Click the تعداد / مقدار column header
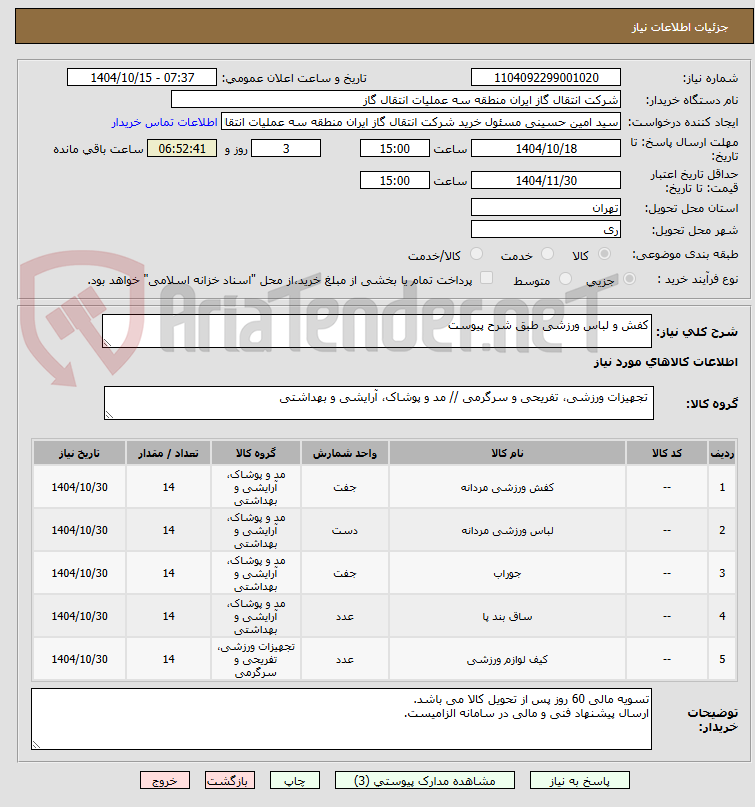 [168, 453]
